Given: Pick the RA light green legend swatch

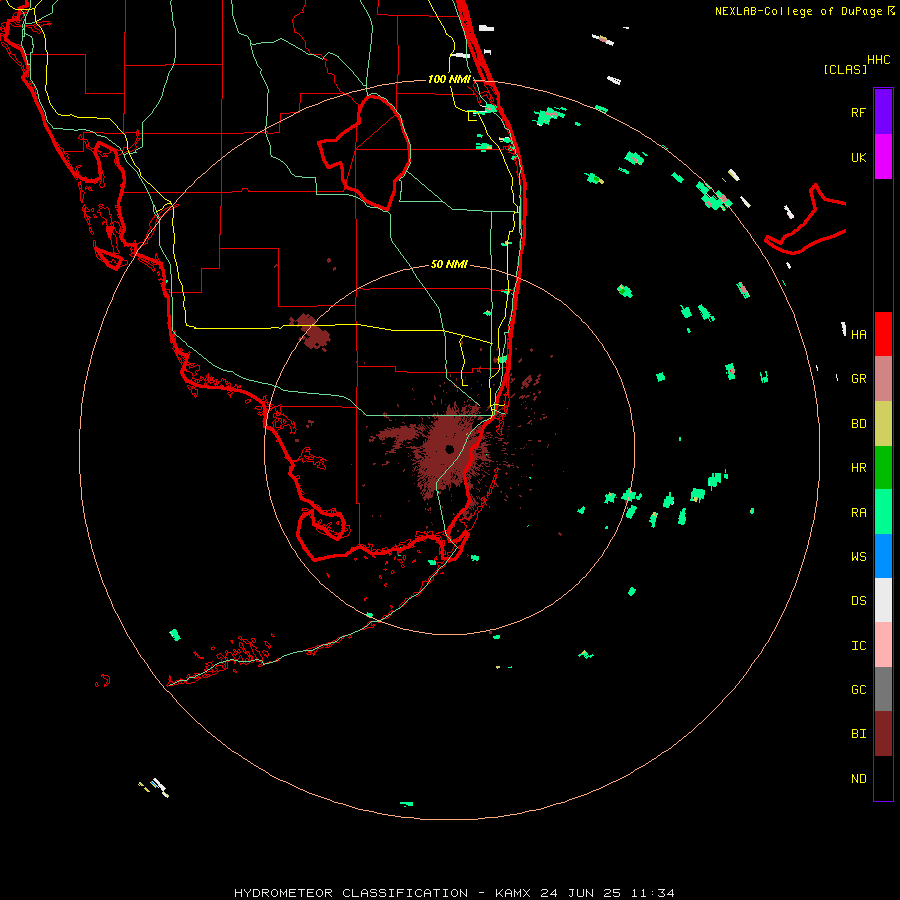Looking at the screenshot, I should click(x=883, y=512).
